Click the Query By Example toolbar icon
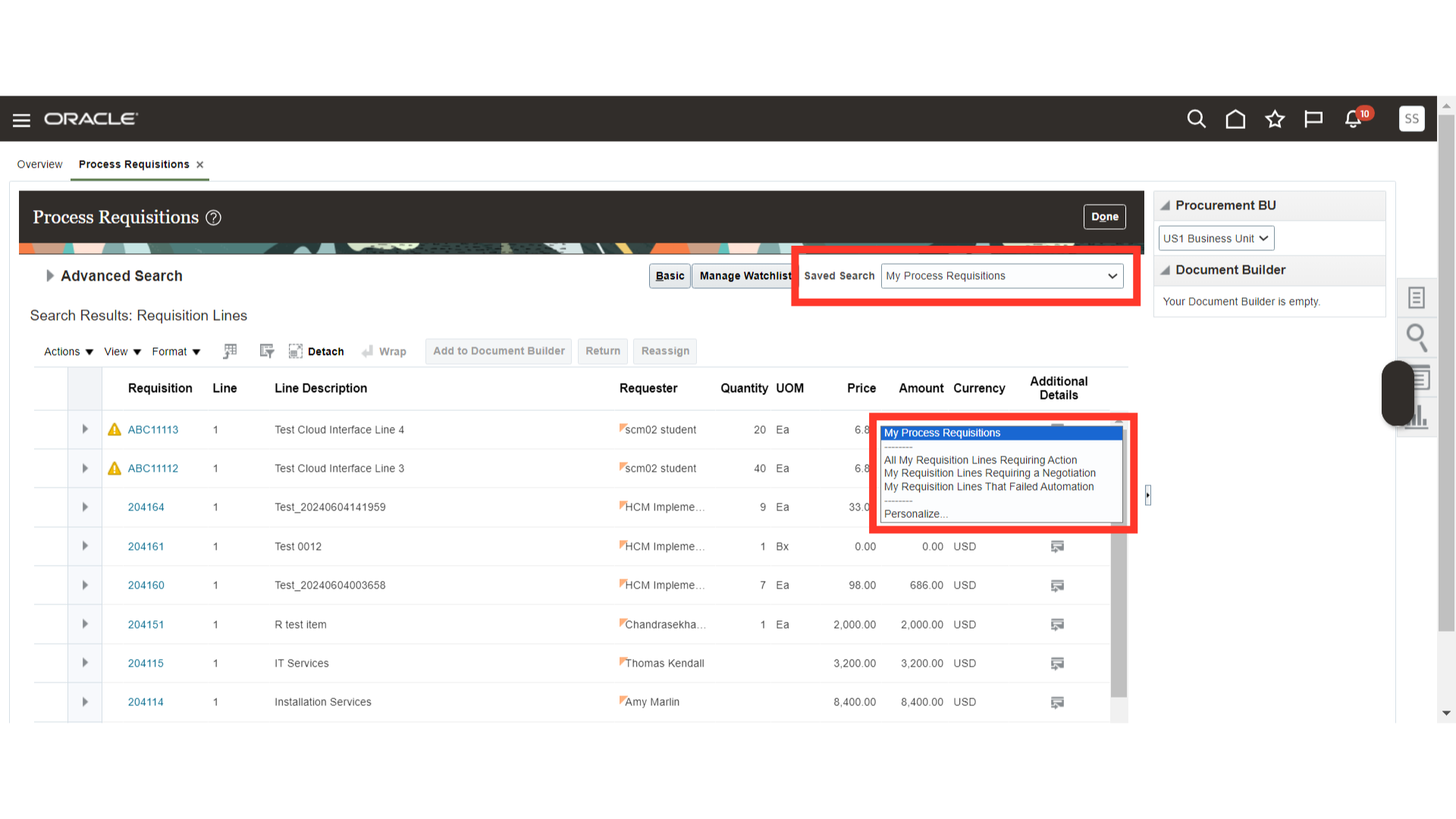This screenshot has width=1456, height=819. pos(266,351)
